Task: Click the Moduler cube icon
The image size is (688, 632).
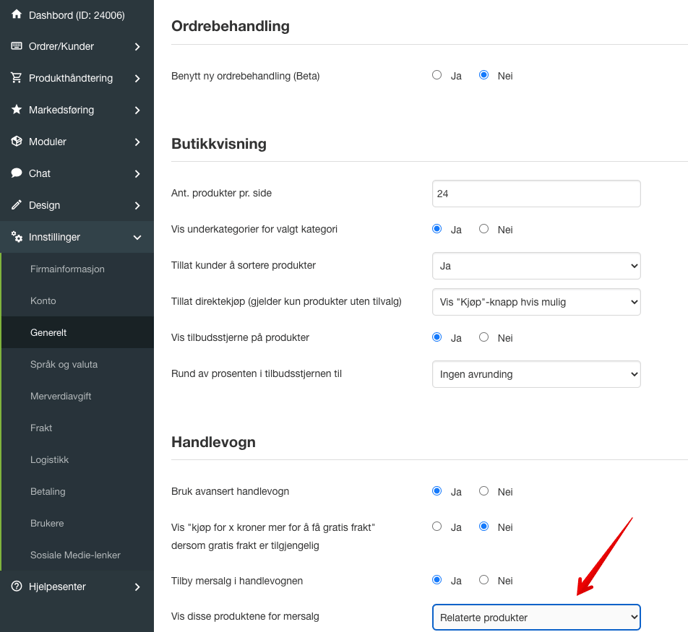Action: [x=17, y=141]
